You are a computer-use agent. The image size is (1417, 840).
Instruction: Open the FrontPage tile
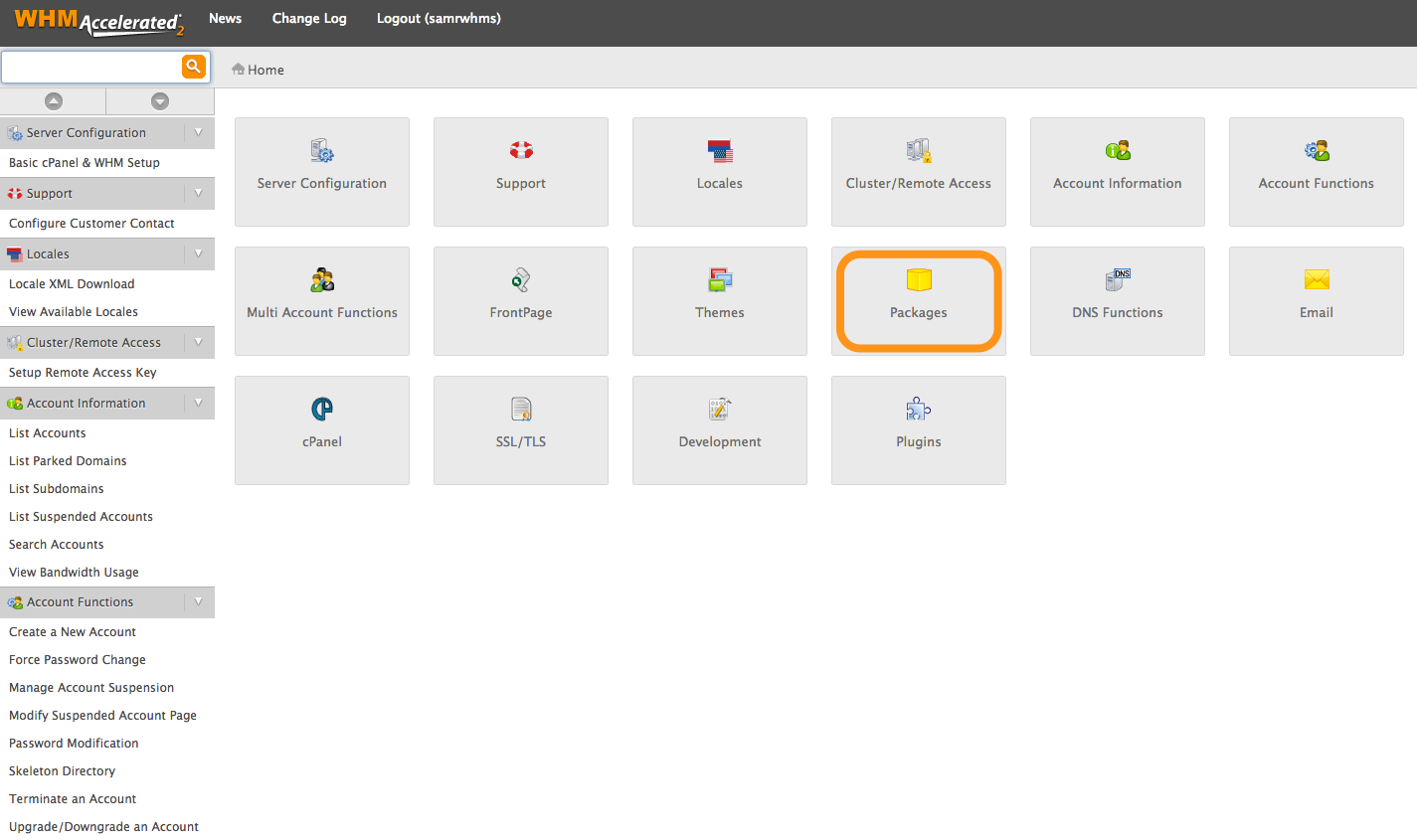click(521, 301)
